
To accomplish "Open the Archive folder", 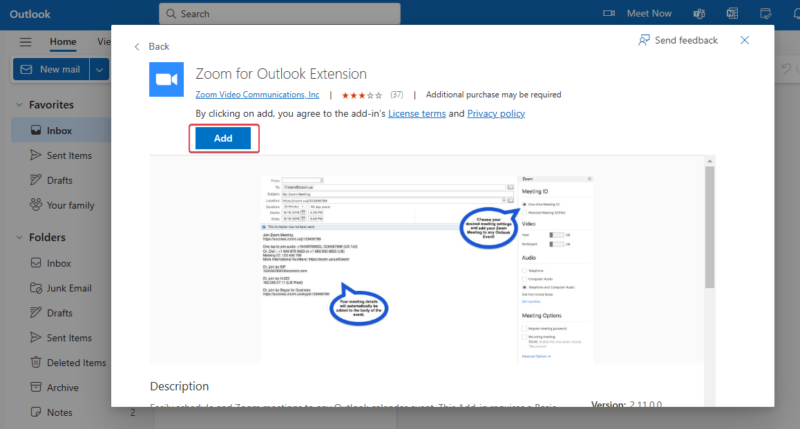I will (61, 388).
